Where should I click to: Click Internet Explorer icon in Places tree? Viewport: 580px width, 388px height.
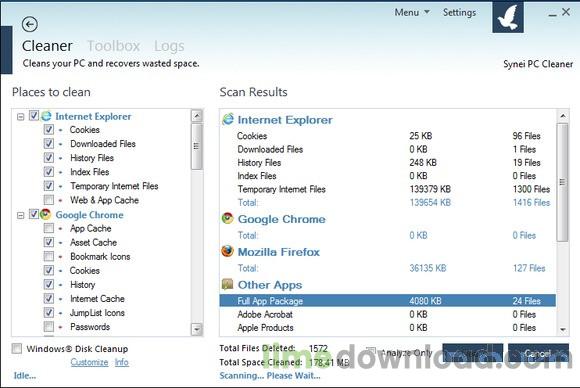pos(46,116)
